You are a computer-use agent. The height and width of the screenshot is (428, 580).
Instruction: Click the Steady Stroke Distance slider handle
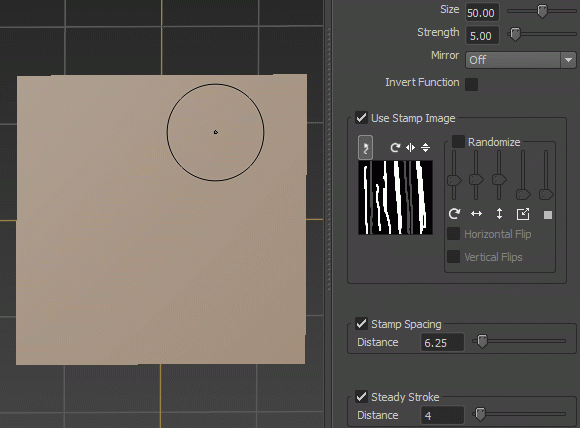tap(480, 414)
